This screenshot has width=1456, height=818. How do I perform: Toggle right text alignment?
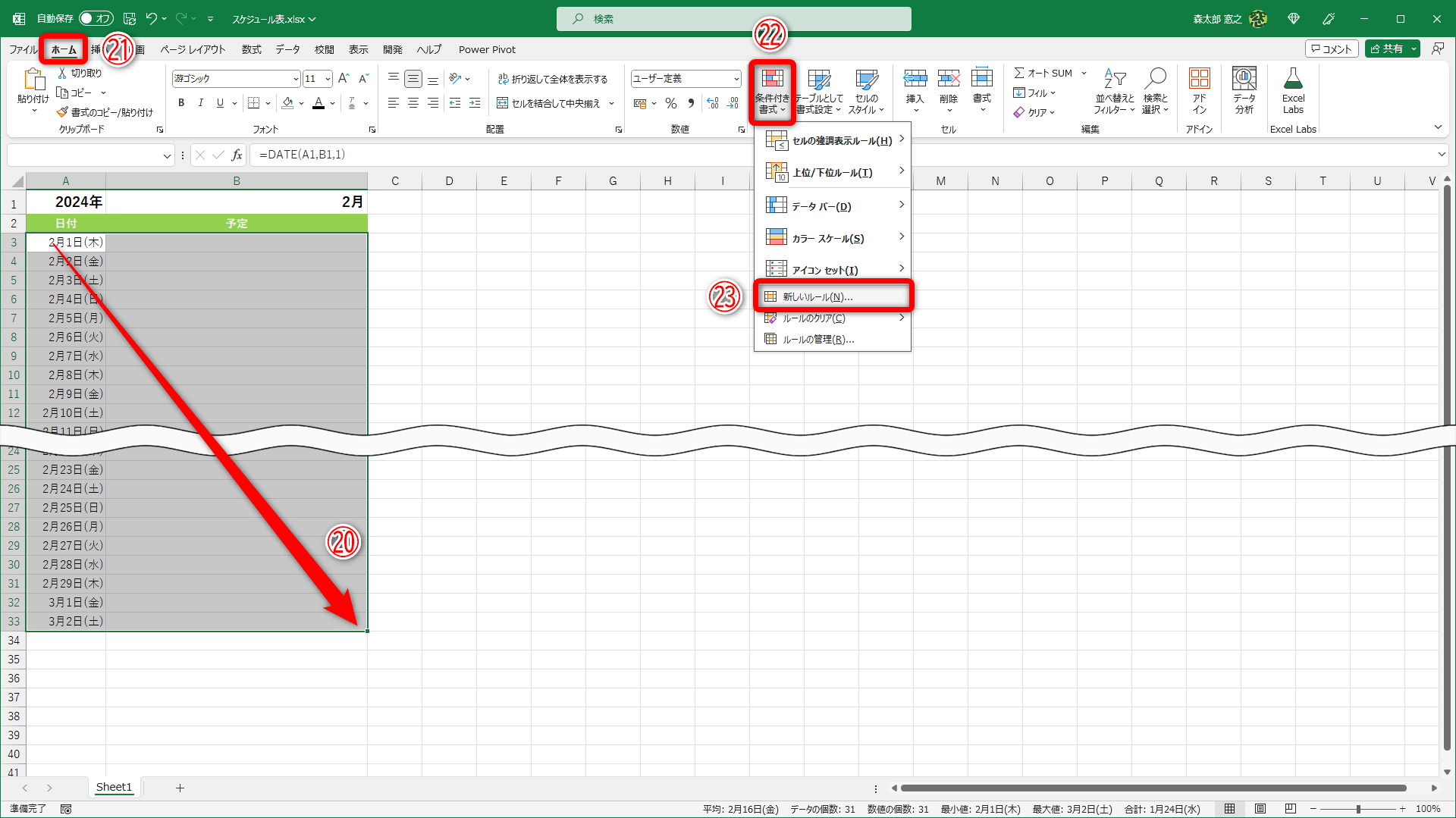click(x=433, y=103)
